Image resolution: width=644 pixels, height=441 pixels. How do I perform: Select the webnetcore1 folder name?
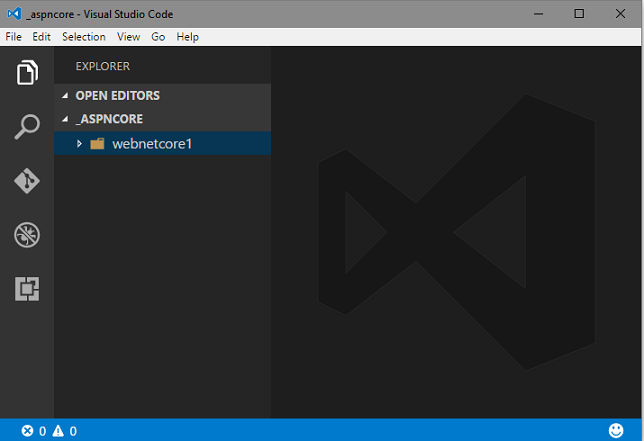coord(152,144)
